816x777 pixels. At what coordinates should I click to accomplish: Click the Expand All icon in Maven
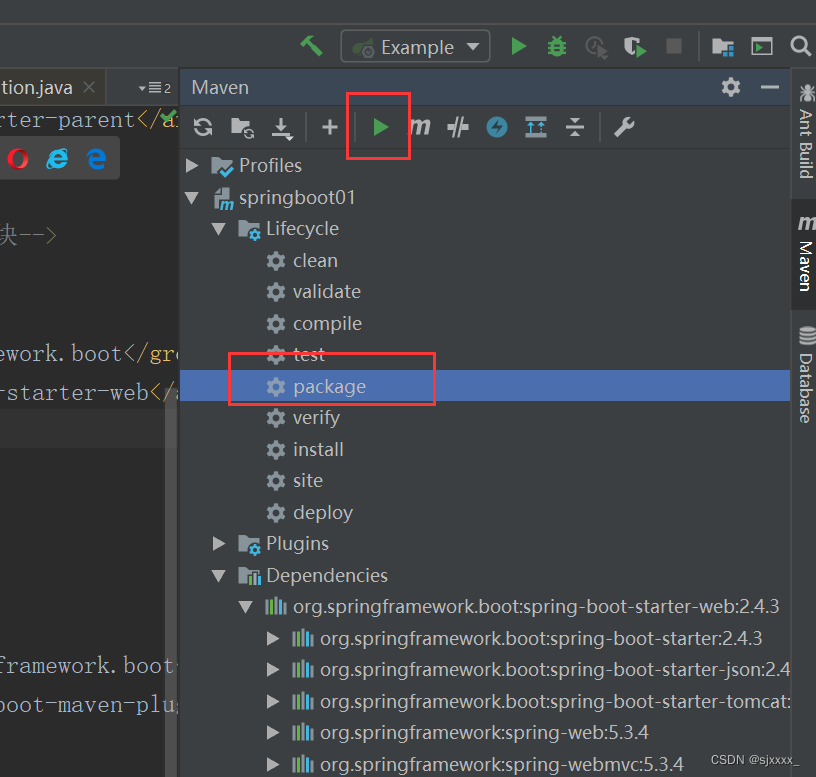click(536, 127)
